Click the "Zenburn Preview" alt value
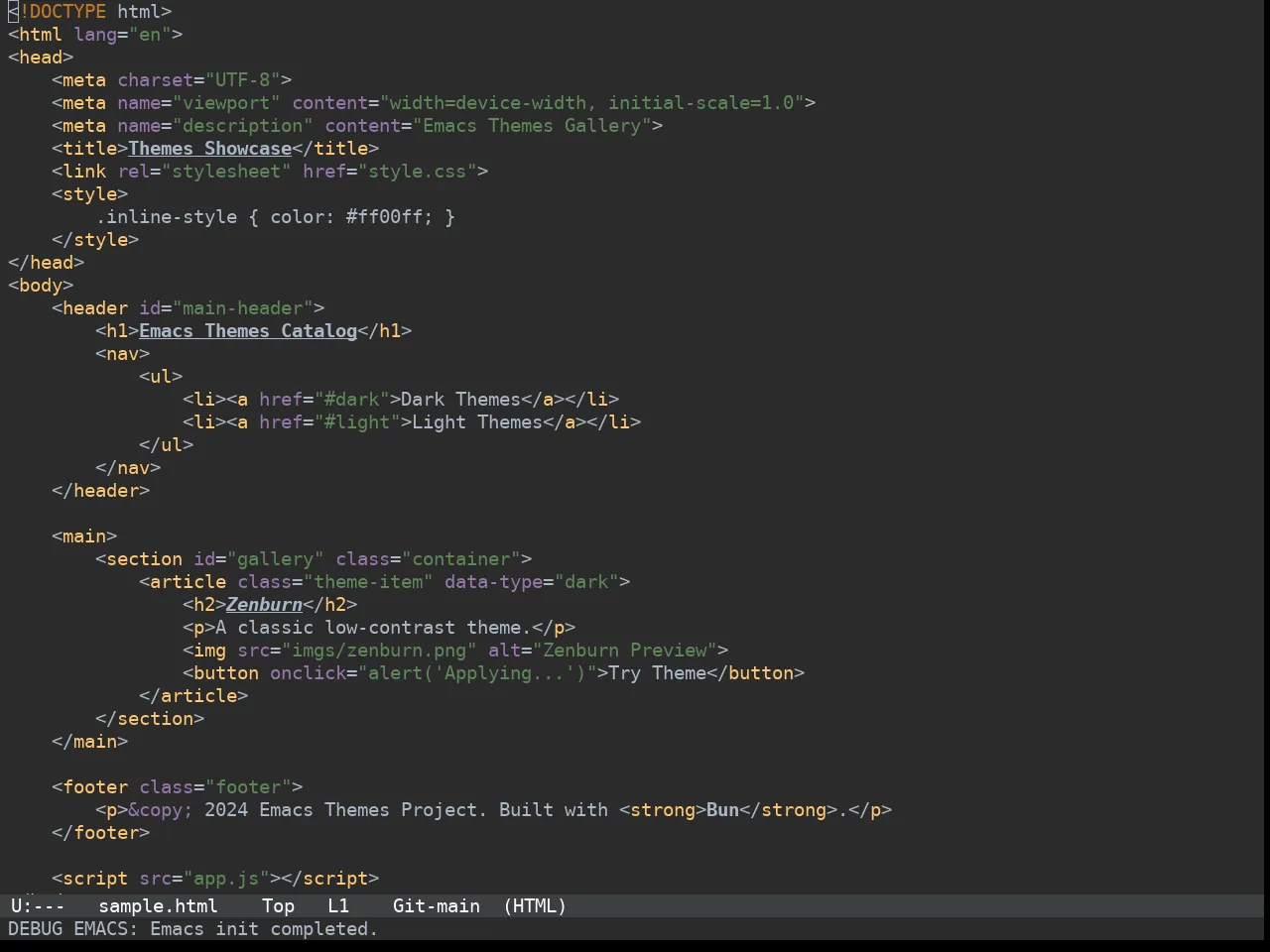The image size is (1270, 952). [624, 651]
